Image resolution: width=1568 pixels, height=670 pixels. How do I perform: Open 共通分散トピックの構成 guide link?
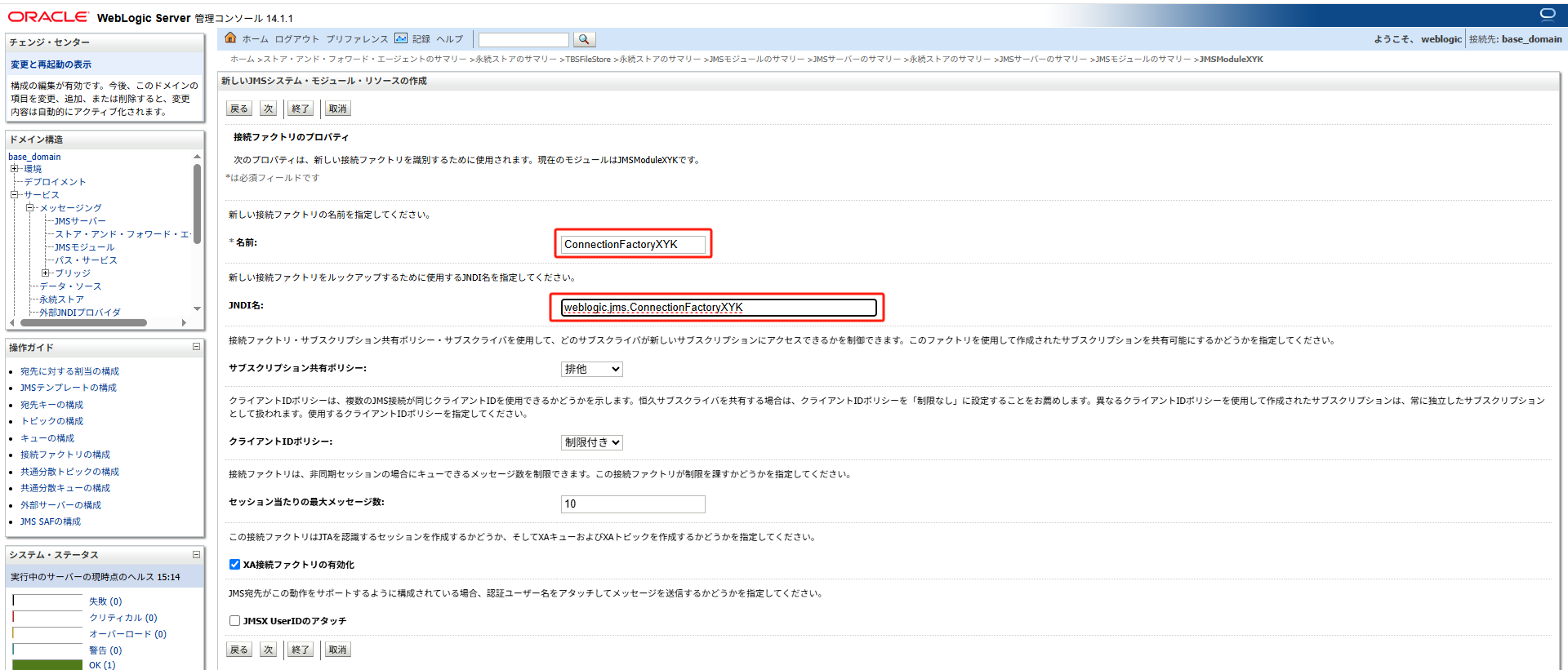(x=69, y=472)
